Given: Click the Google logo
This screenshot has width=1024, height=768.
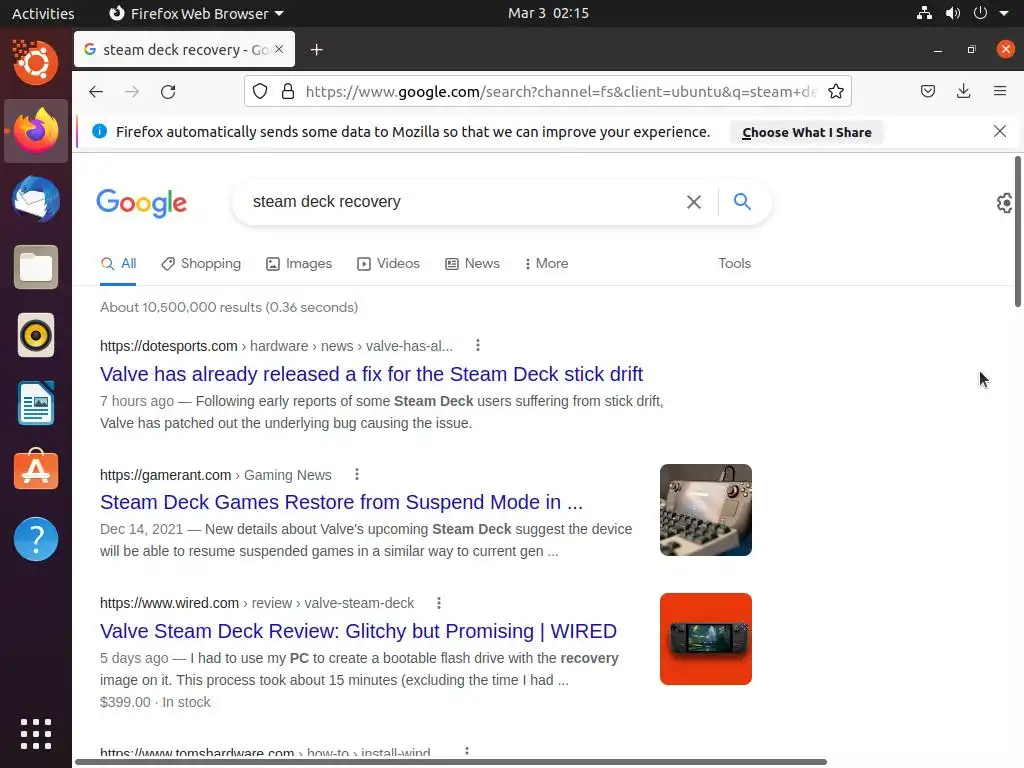Looking at the screenshot, I should coord(142,203).
